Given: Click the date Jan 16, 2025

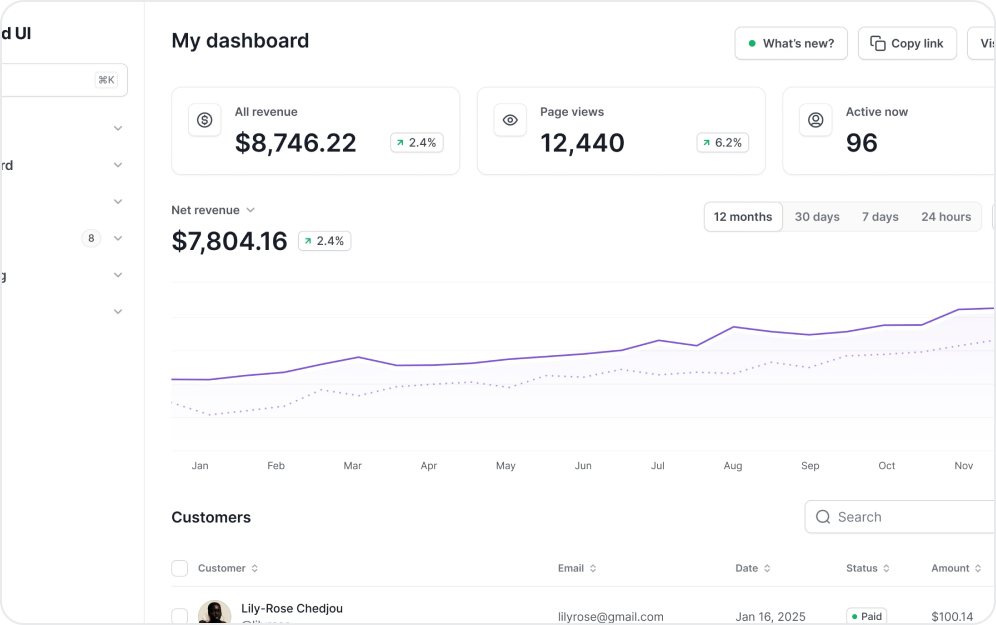Looking at the screenshot, I should [x=771, y=617].
